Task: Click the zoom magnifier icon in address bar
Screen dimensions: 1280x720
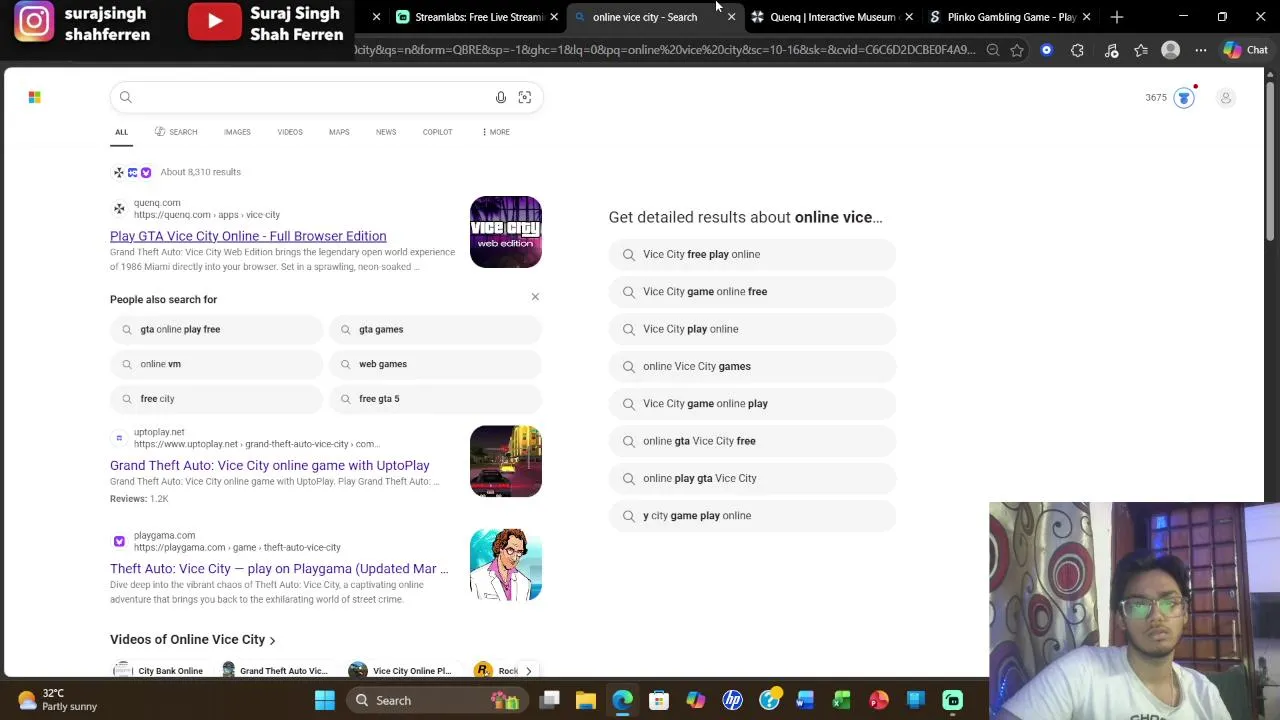Action: (x=993, y=50)
